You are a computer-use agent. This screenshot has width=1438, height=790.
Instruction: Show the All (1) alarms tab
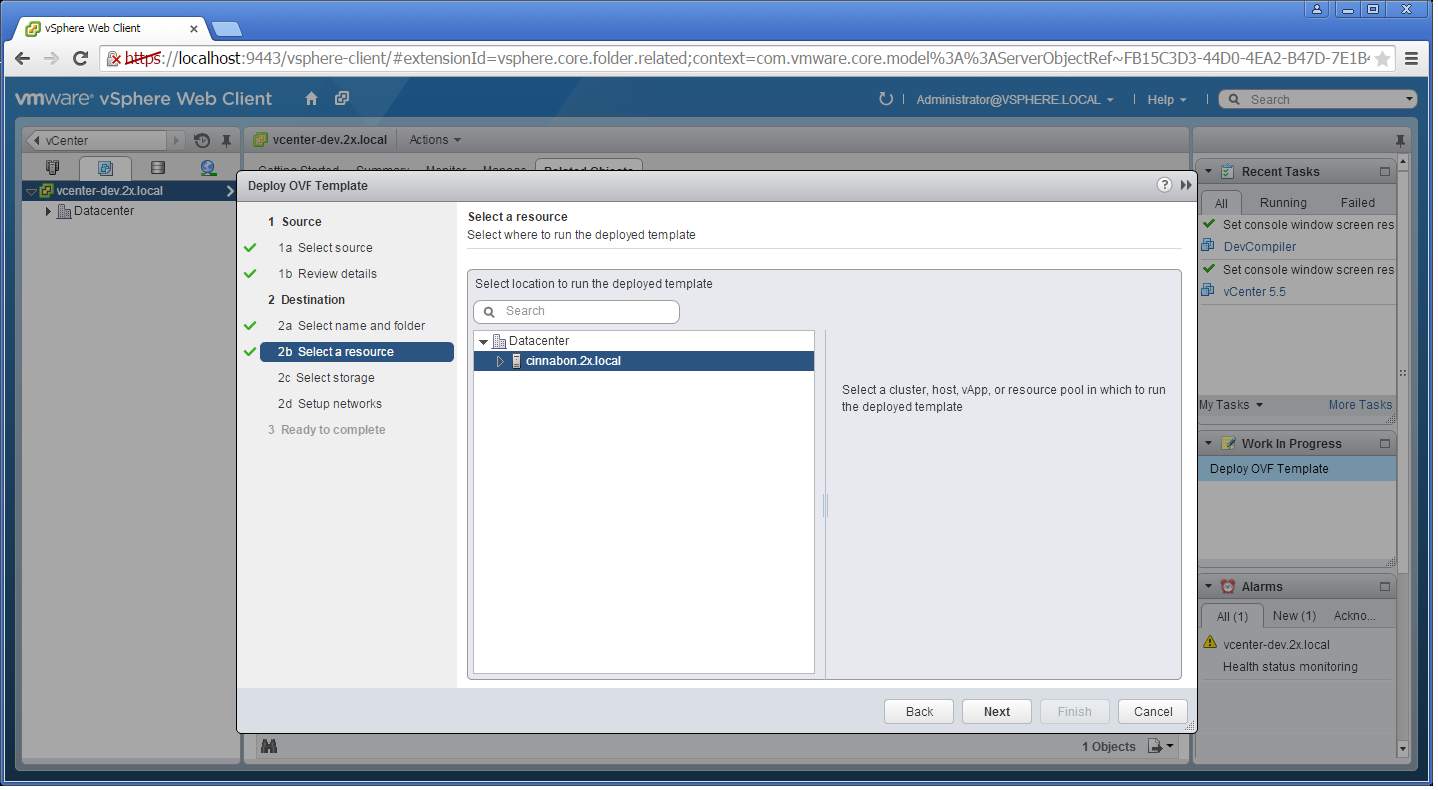point(1232,616)
